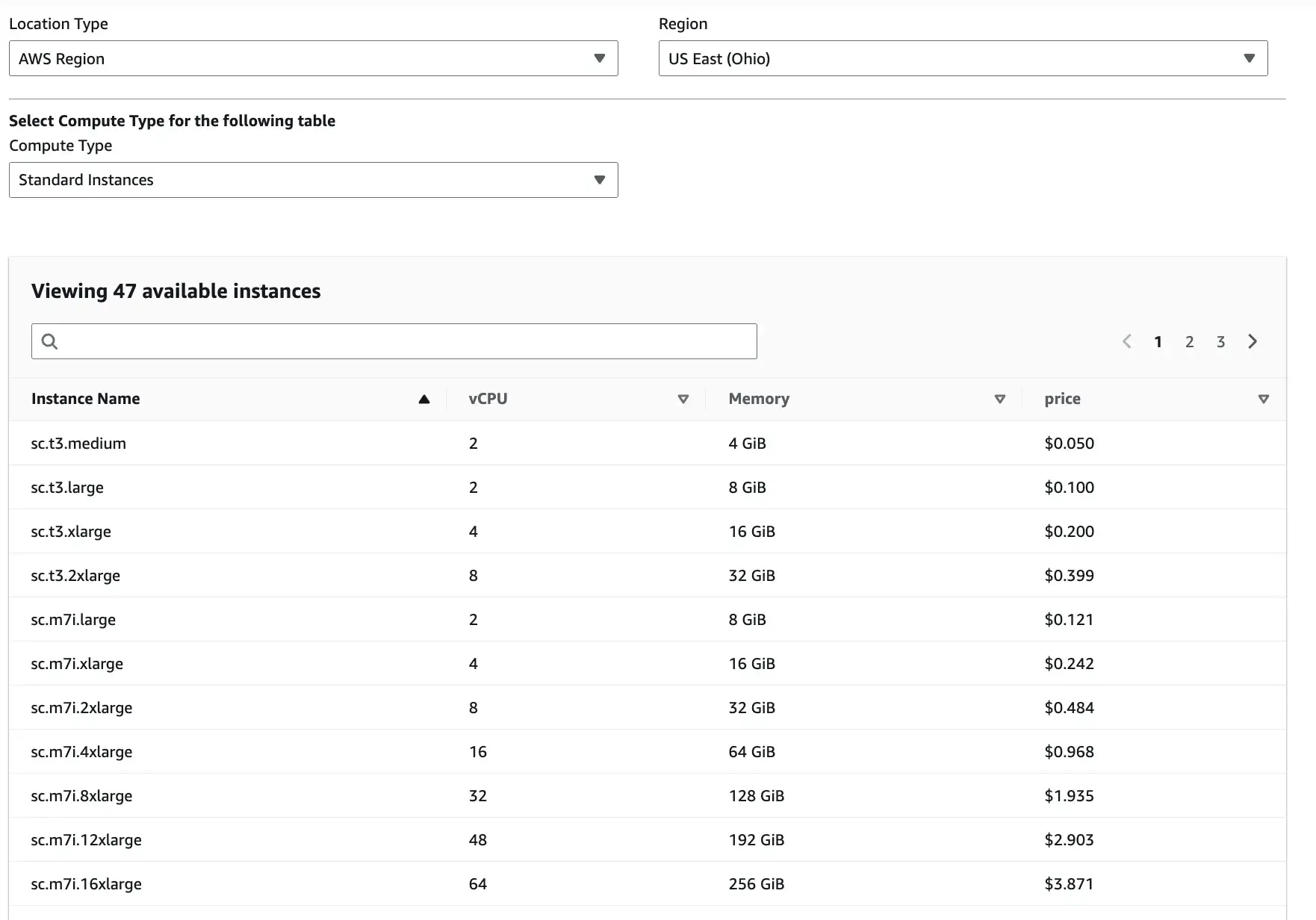
Task: Open the Location Type dropdown
Action: 313,58
